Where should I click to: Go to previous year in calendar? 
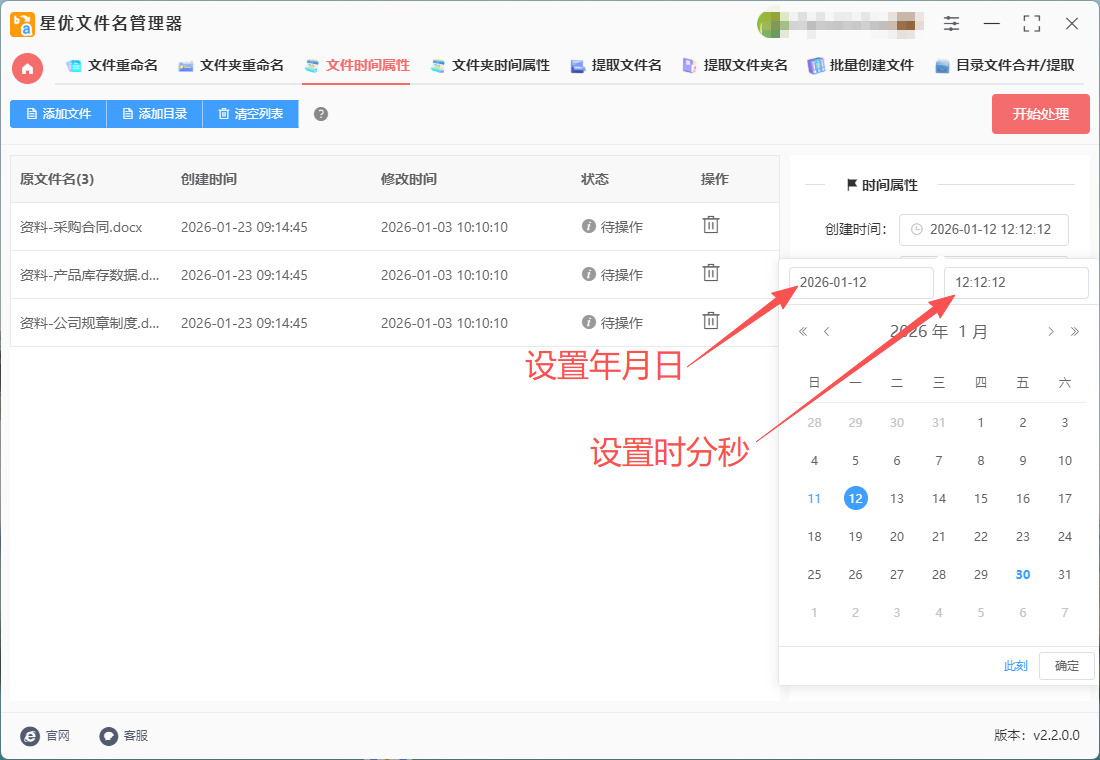click(x=803, y=332)
